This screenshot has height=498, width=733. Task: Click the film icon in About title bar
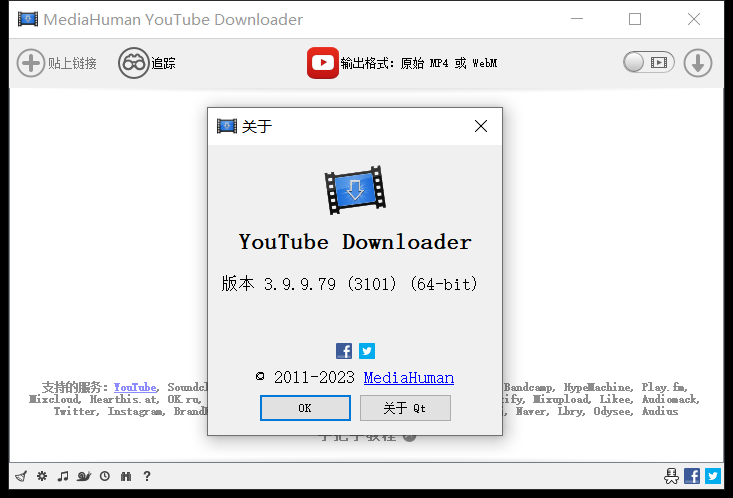tap(227, 126)
